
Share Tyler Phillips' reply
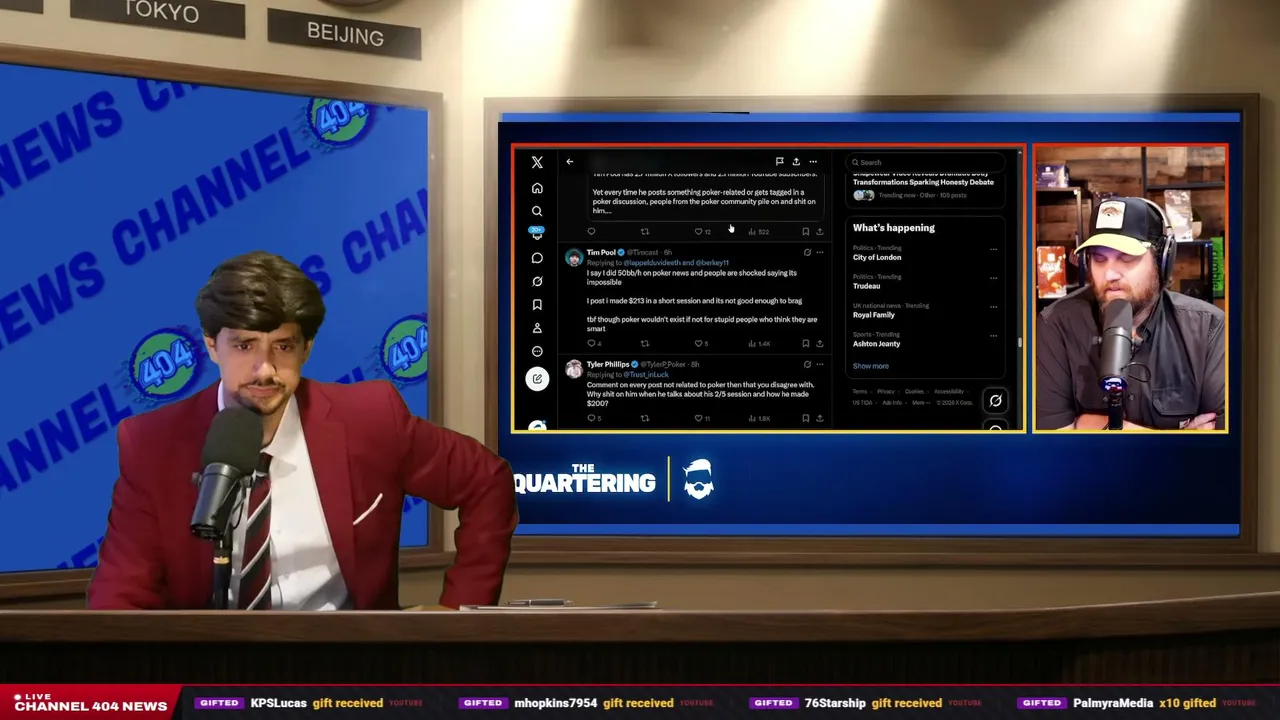tap(819, 418)
